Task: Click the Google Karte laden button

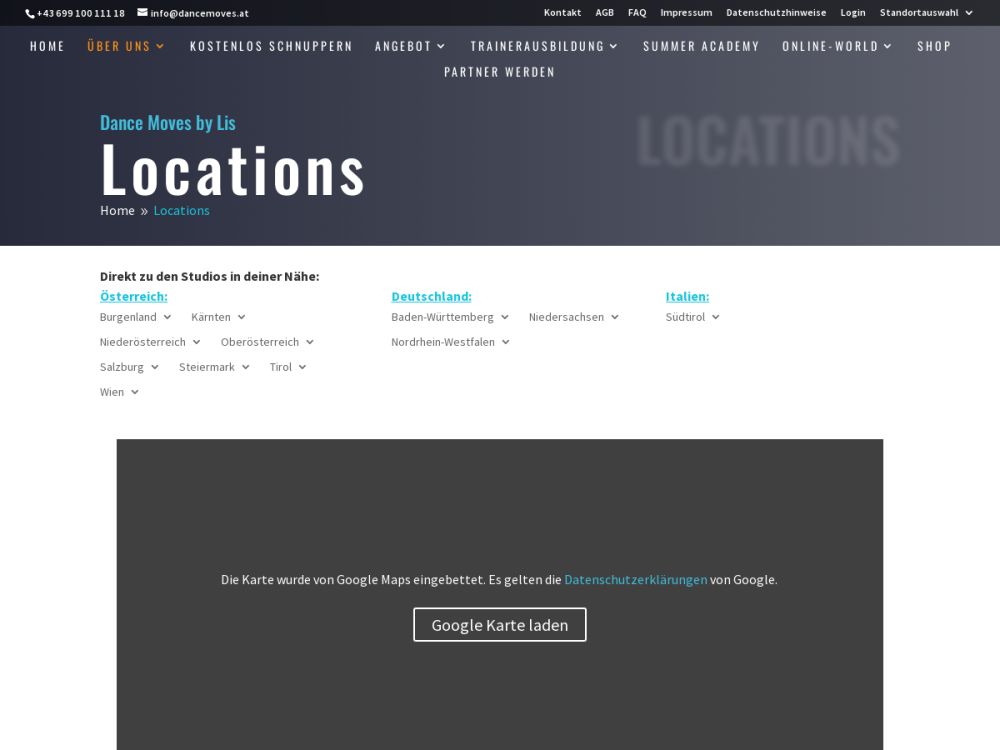Action: [x=499, y=624]
